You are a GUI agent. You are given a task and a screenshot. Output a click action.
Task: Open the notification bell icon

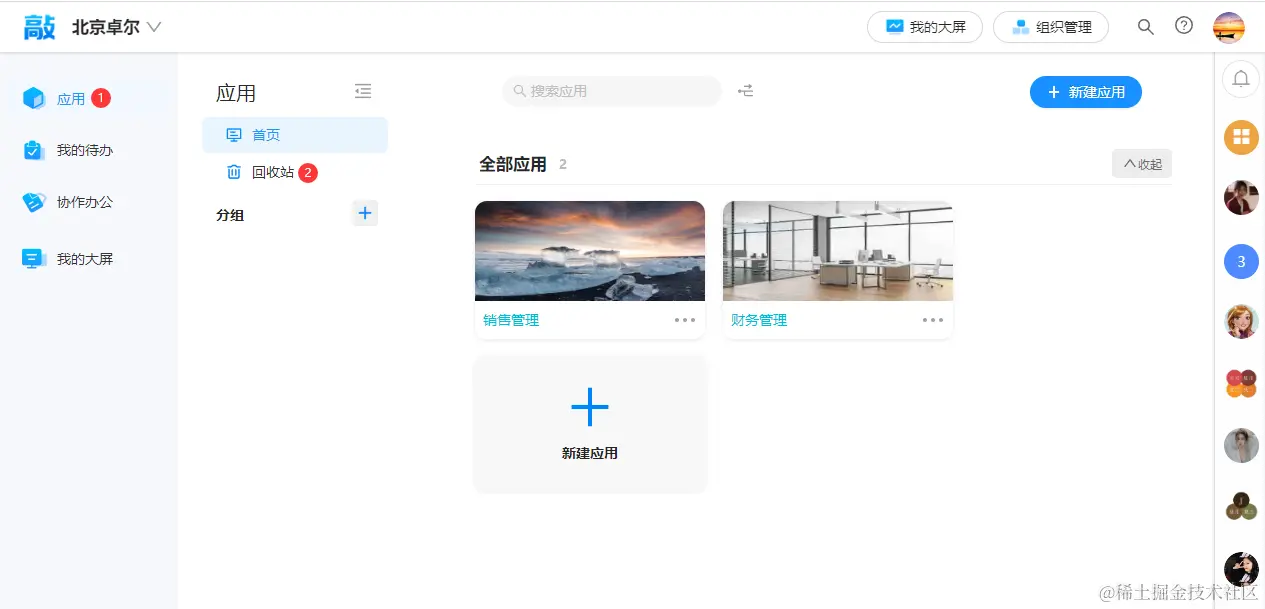[1241, 78]
